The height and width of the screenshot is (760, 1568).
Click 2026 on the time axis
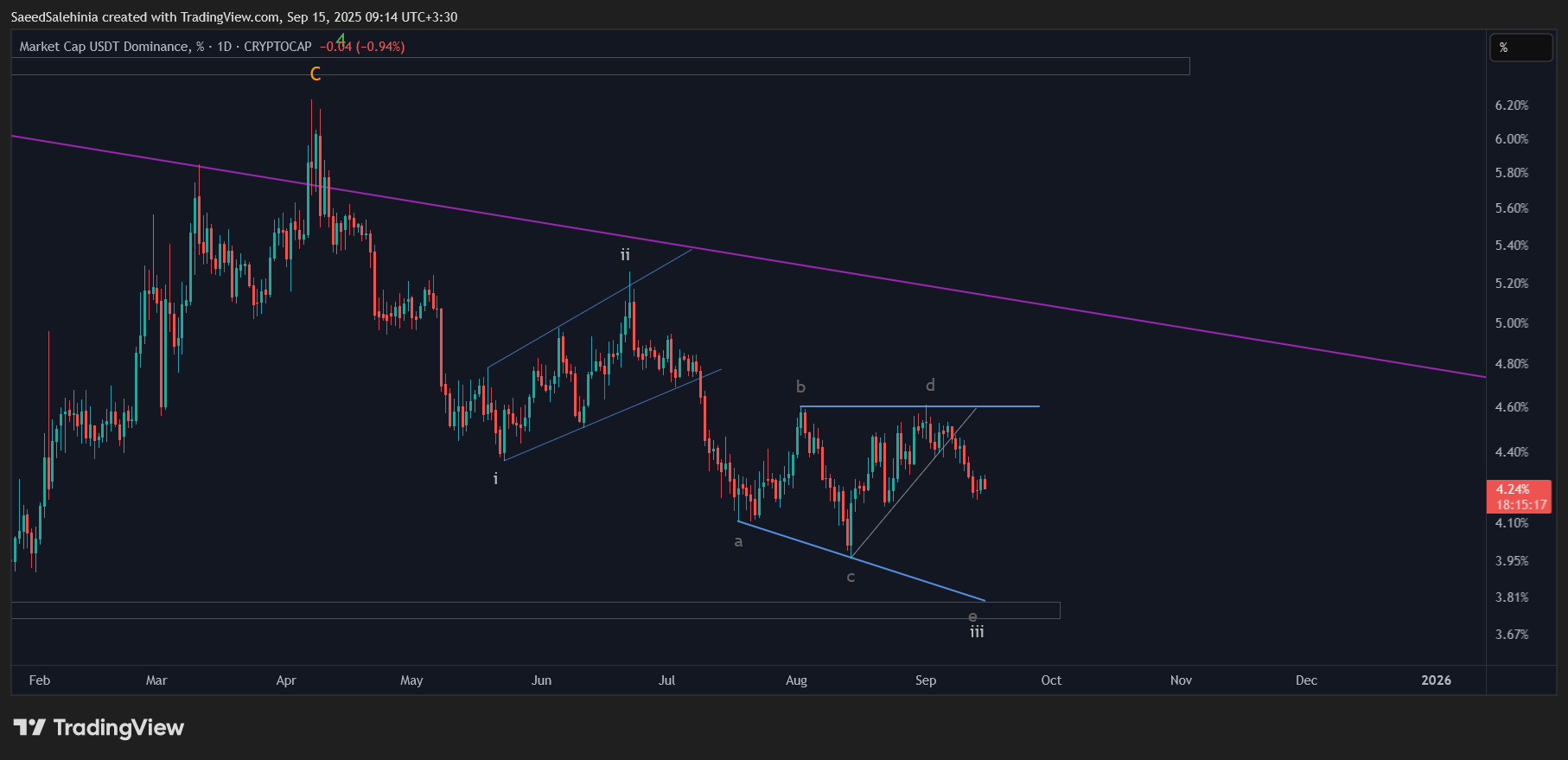point(1437,680)
